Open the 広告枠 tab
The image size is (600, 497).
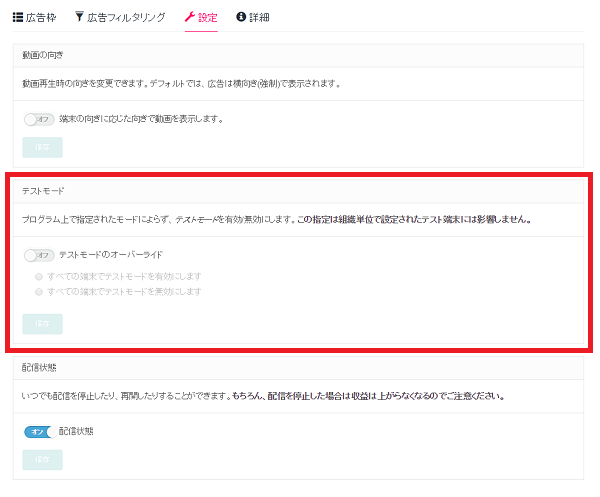coord(34,17)
